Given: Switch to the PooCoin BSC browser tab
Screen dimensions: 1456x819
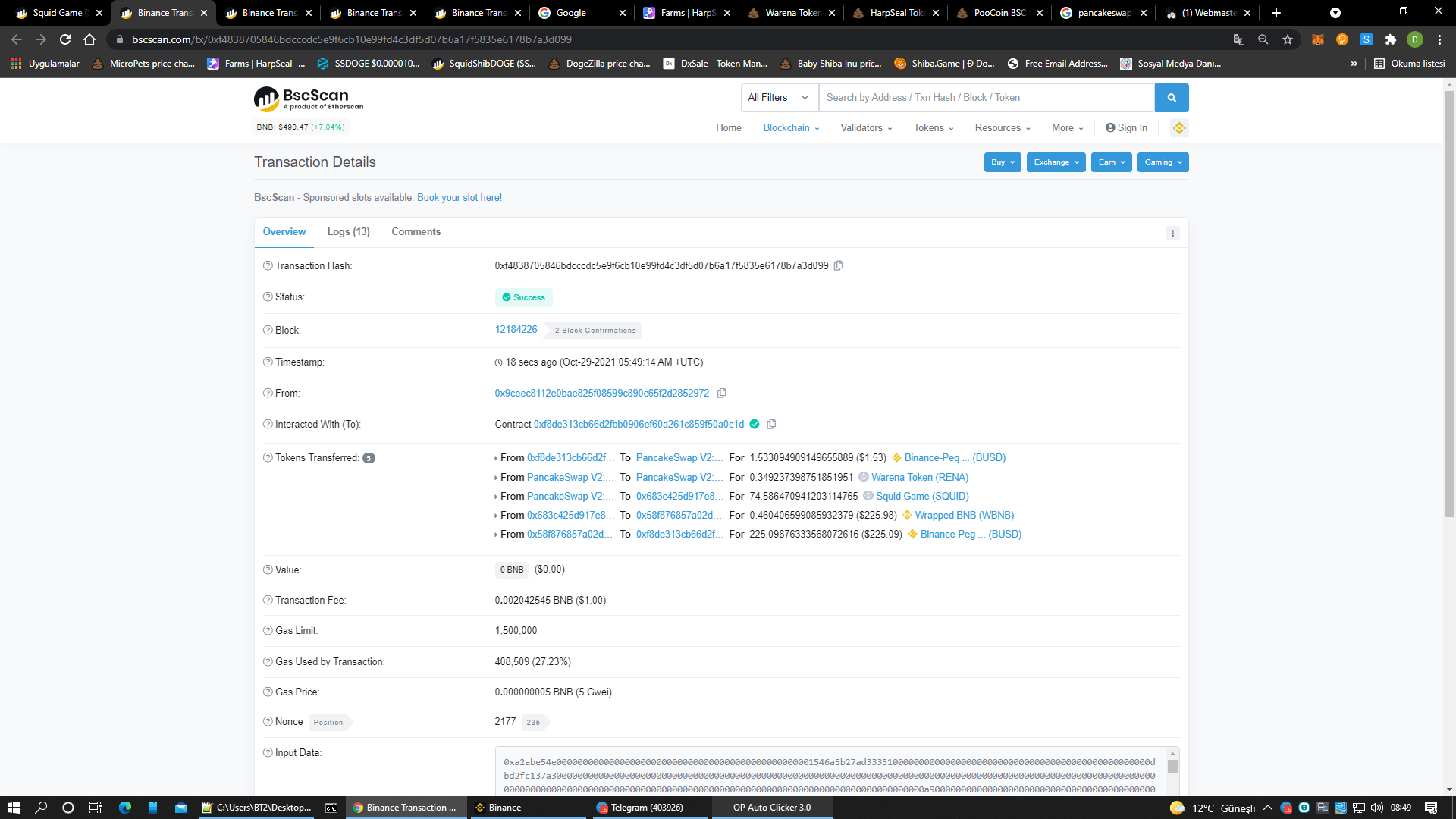Looking at the screenshot, I should [999, 13].
